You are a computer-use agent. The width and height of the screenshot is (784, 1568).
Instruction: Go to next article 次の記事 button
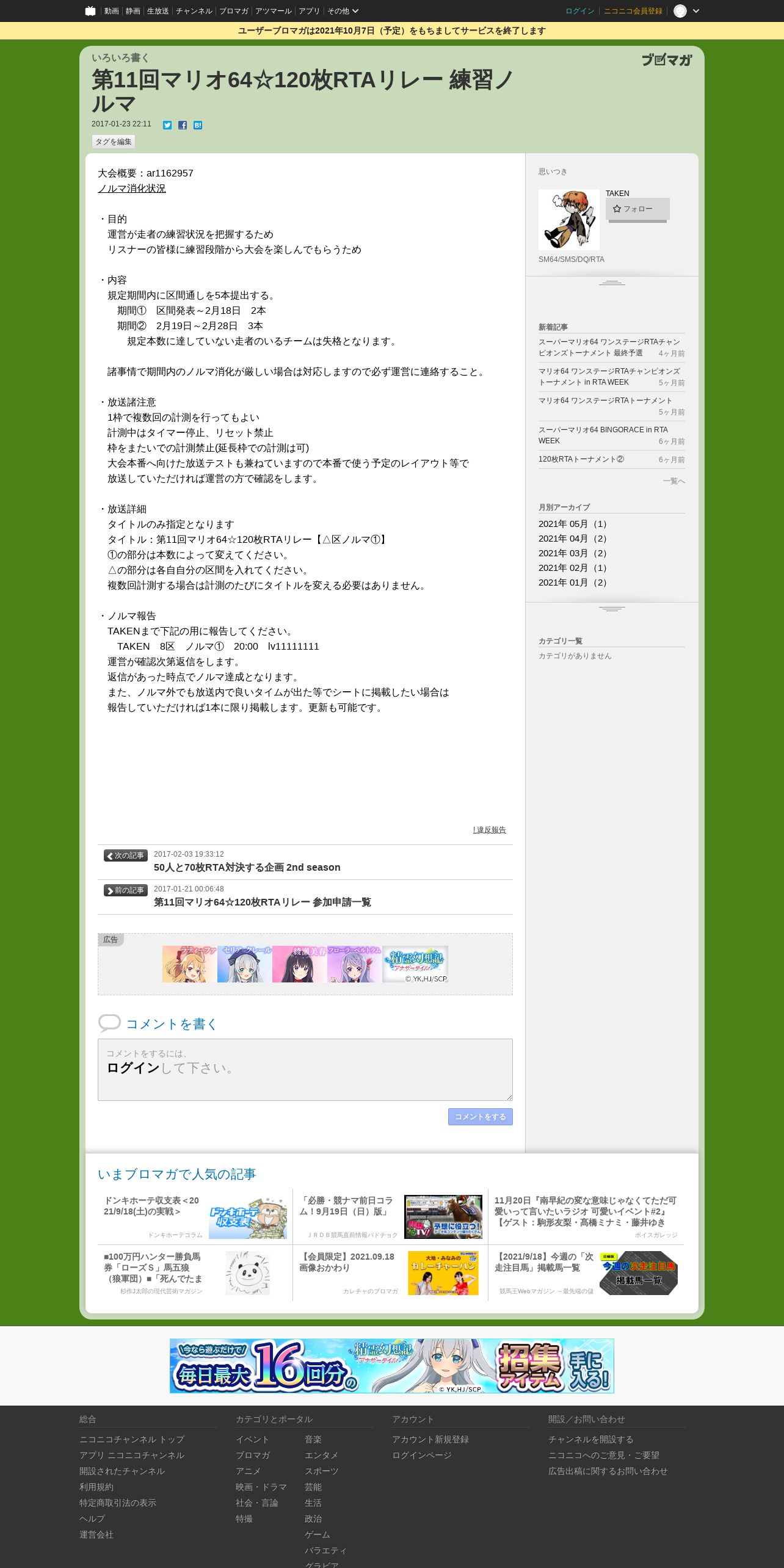(x=126, y=855)
